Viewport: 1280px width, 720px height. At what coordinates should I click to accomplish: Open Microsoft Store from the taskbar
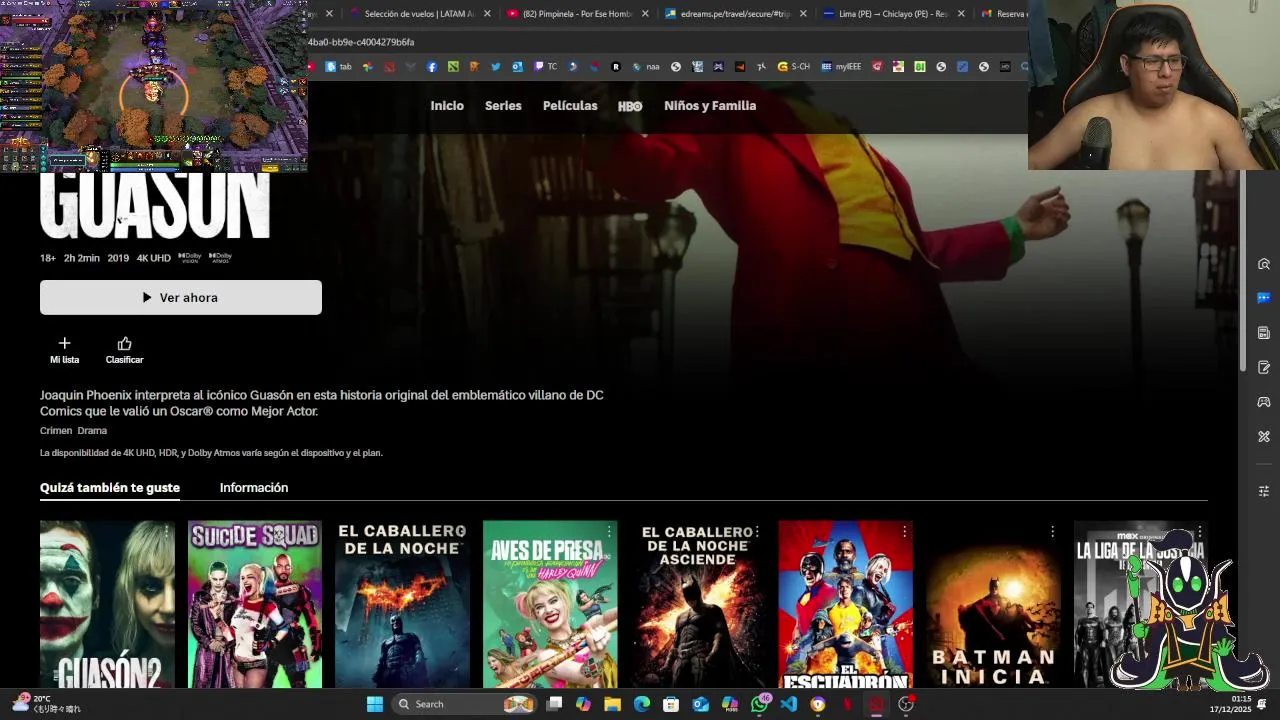[x=671, y=704]
